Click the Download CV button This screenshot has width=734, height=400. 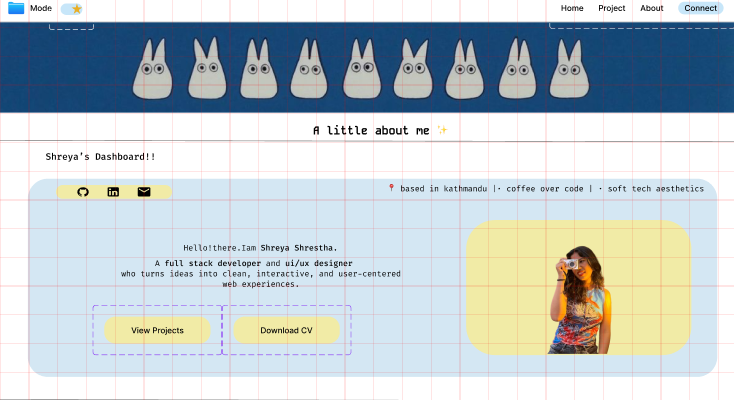[x=286, y=330]
